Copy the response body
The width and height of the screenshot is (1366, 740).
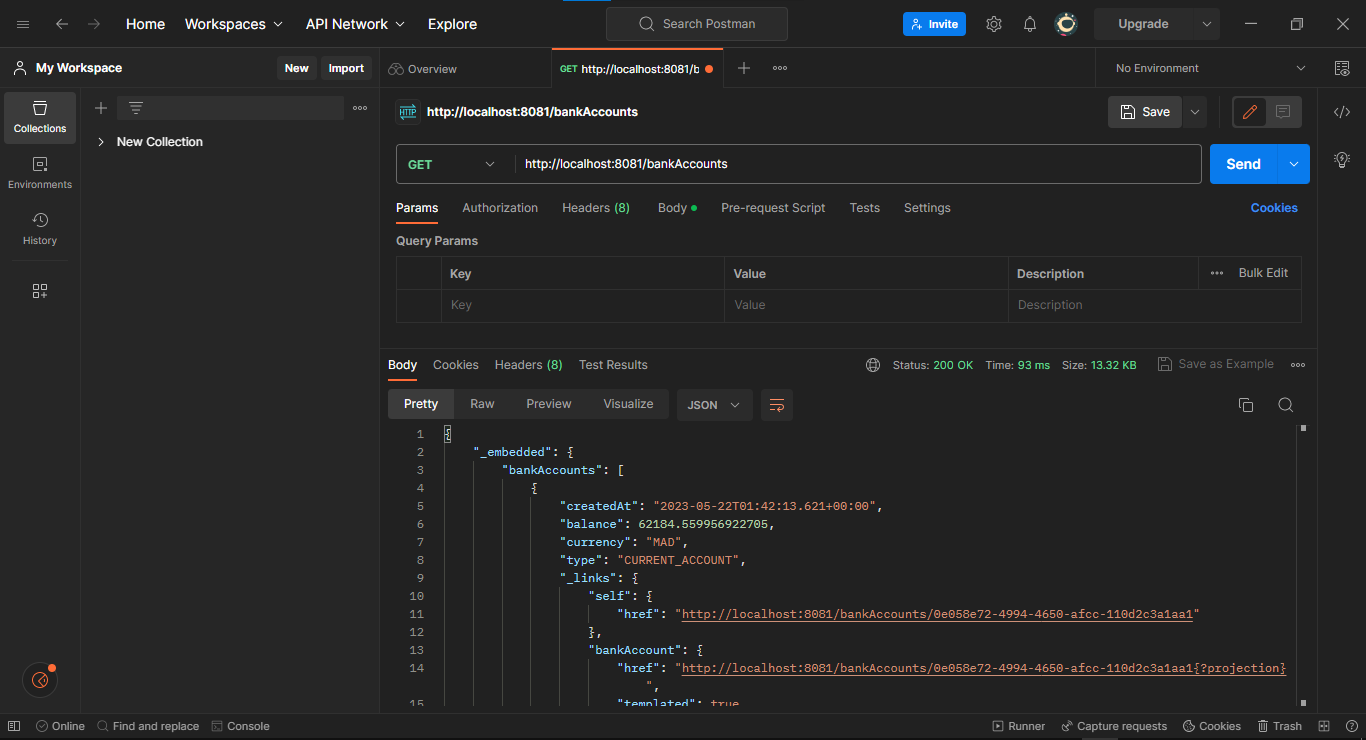click(1245, 405)
